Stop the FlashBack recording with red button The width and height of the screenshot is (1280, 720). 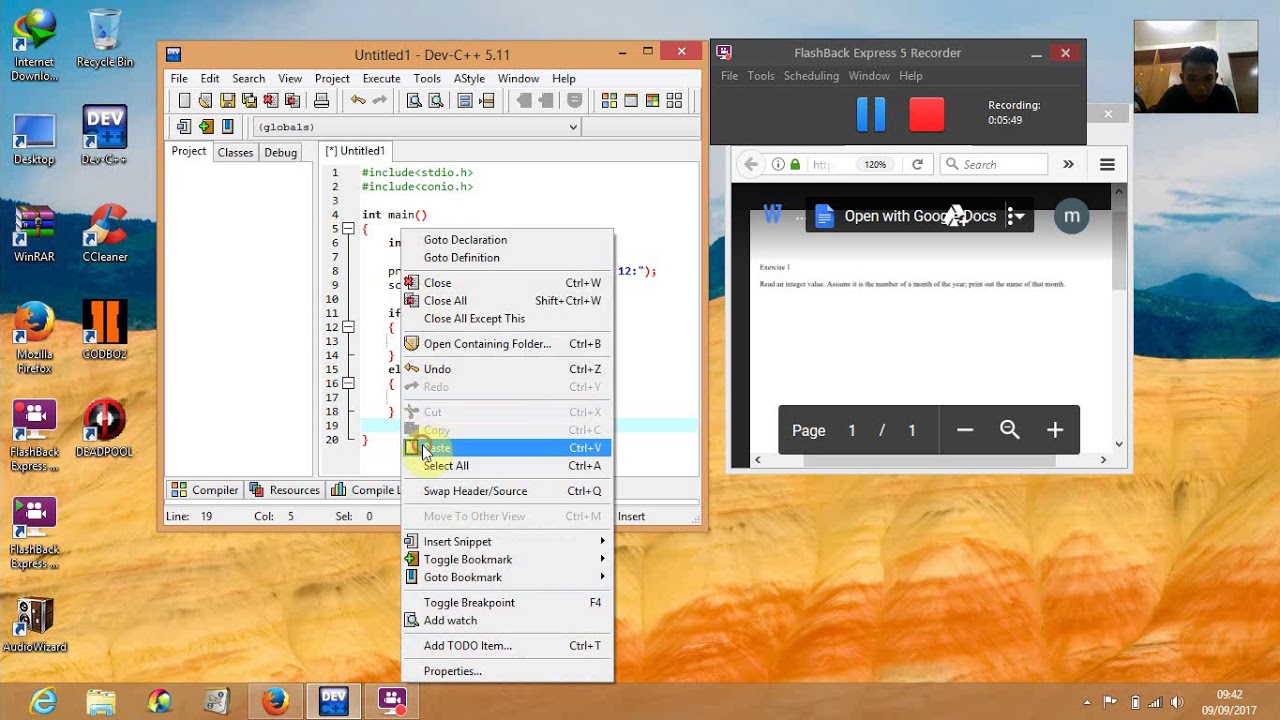[927, 115]
